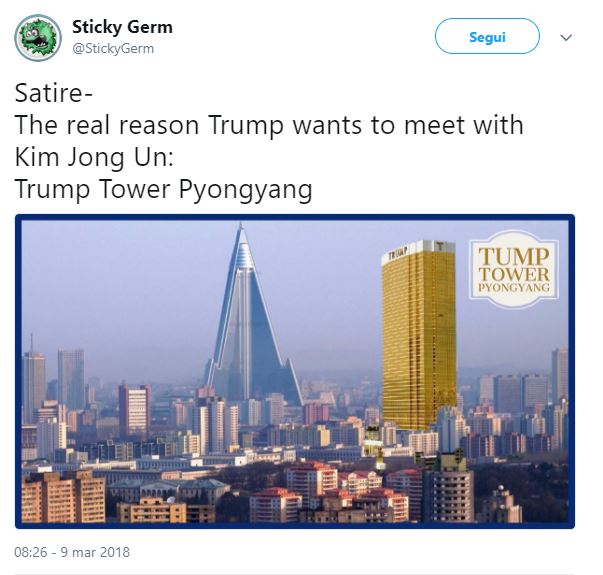Open the Sticky Germ green monster avatar

pos(38,38)
